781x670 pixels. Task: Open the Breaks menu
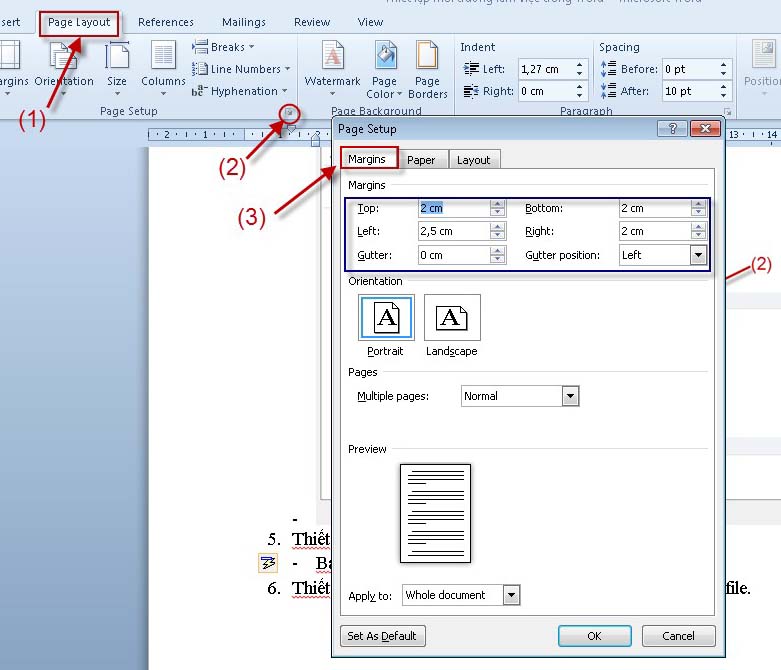click(x=223, y=47)
